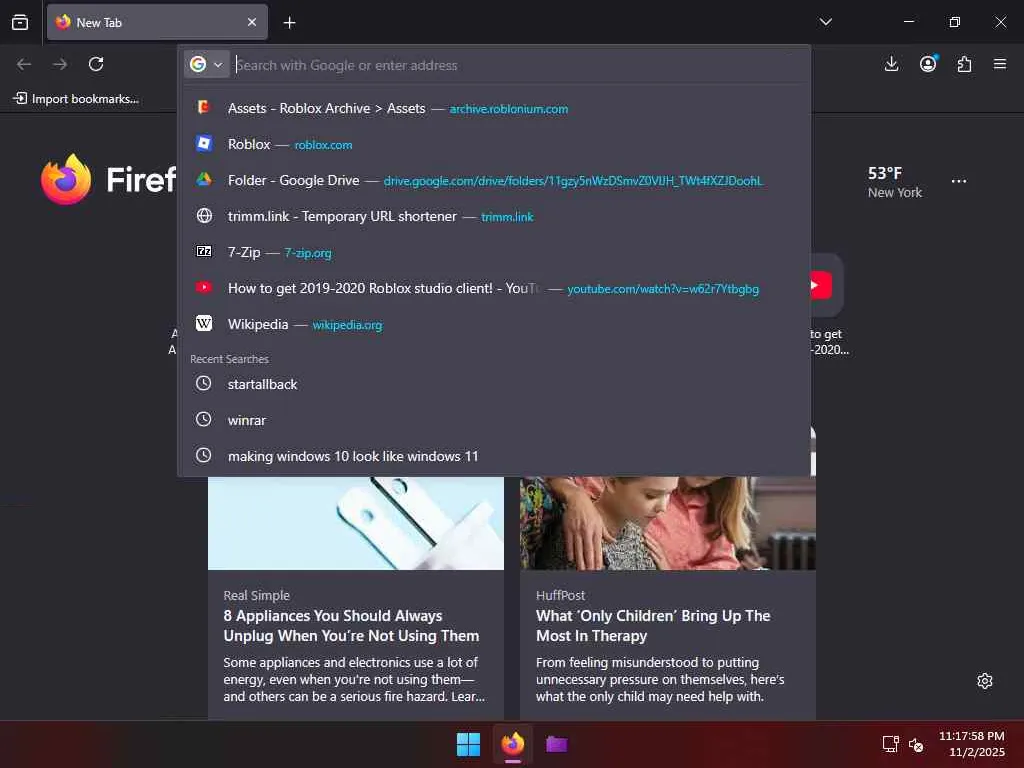
Task: Expand the Google search engine selector
Action: [x=206, y=65]
